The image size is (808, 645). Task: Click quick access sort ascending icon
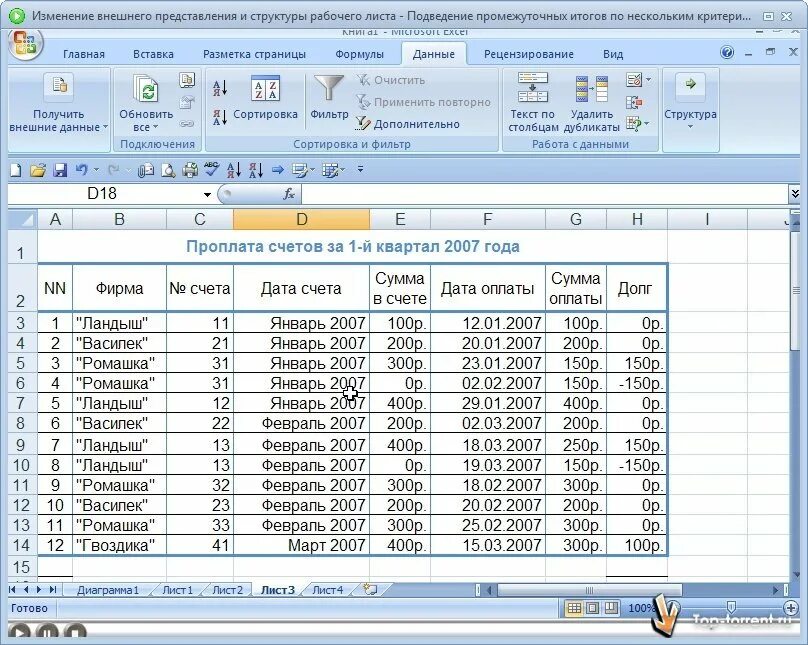(x=233, y=169)
